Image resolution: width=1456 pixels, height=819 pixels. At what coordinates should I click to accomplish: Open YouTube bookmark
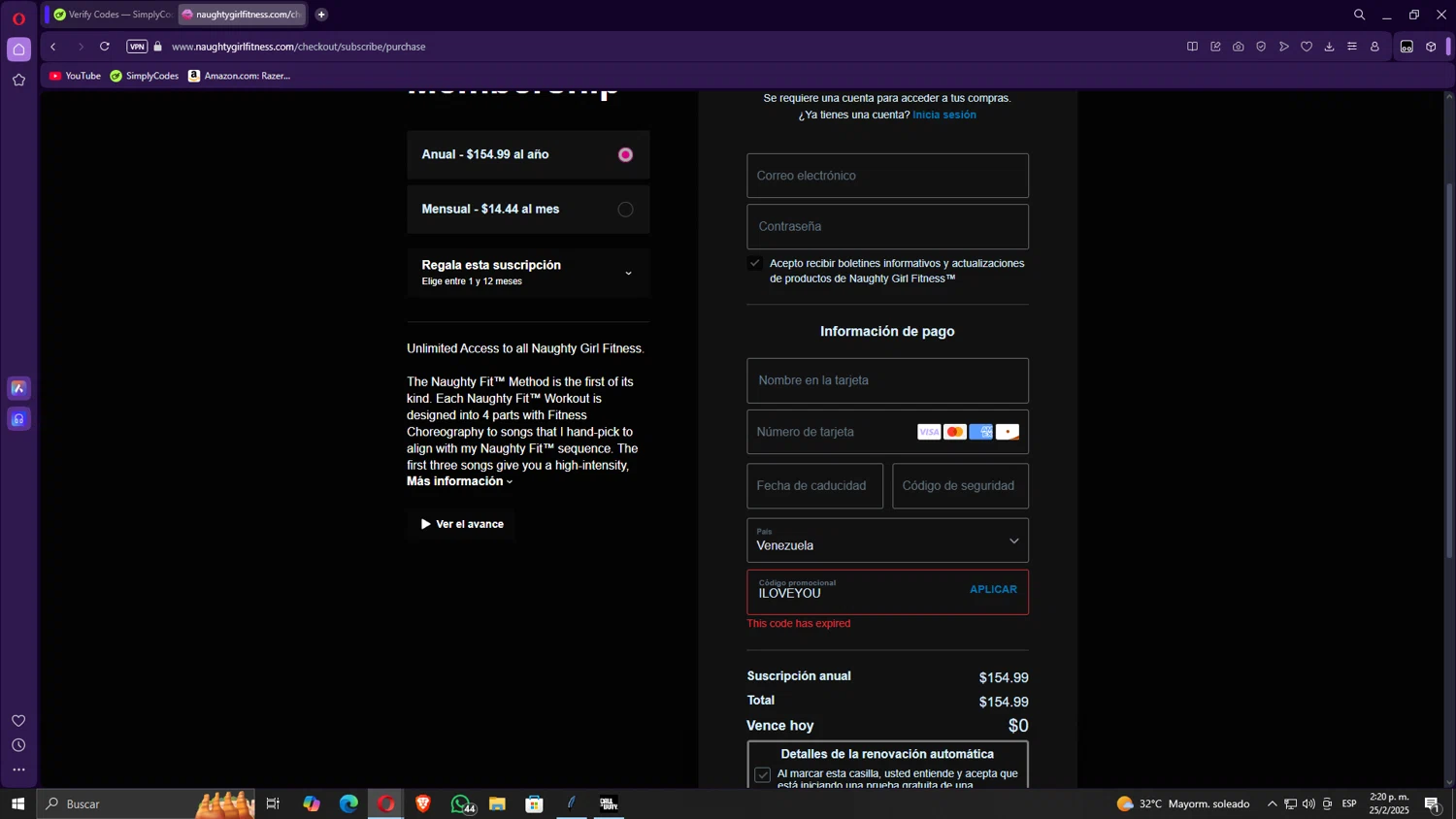[75, 76]
